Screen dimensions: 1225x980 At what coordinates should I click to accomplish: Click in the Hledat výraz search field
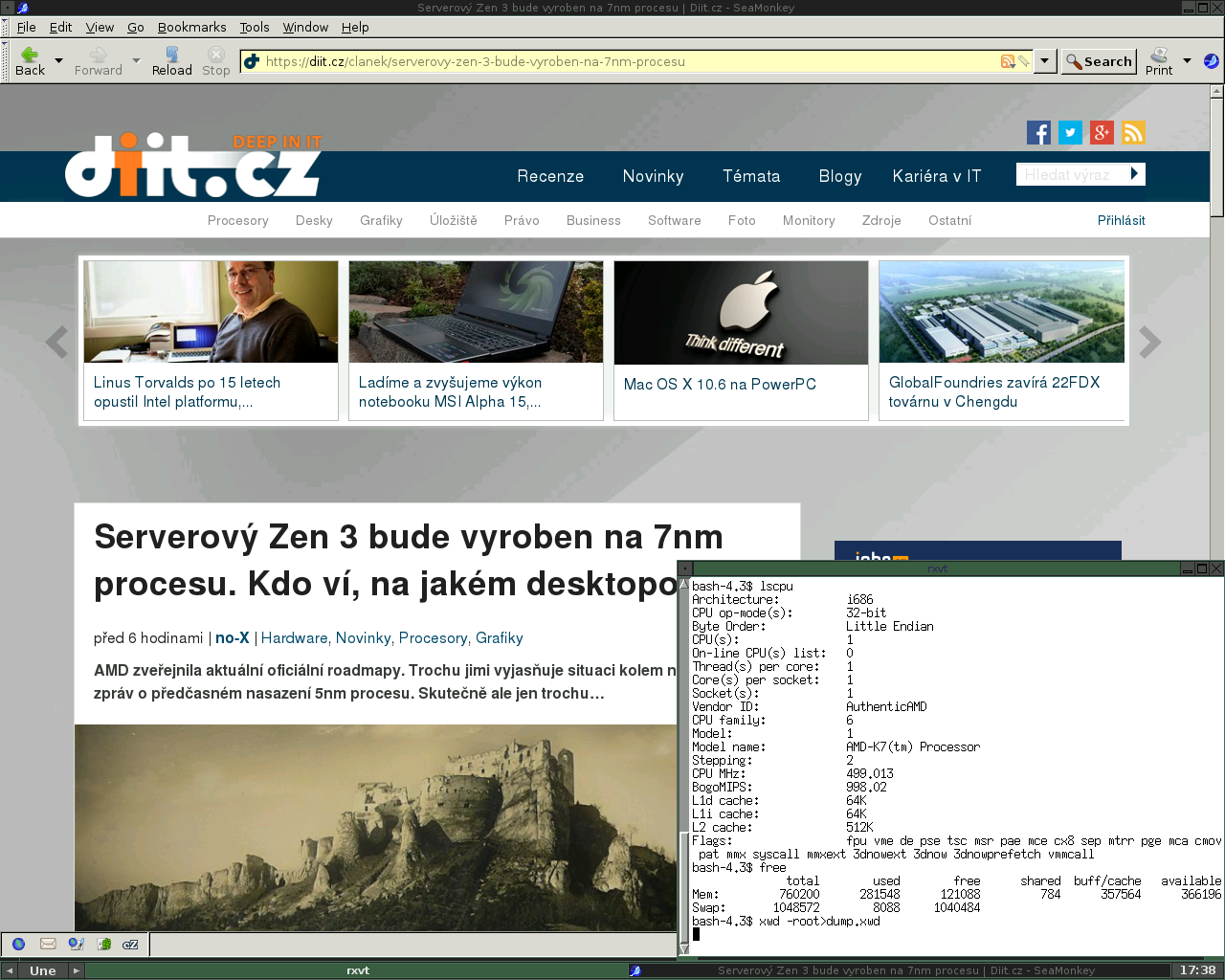tap(1069, 174)
